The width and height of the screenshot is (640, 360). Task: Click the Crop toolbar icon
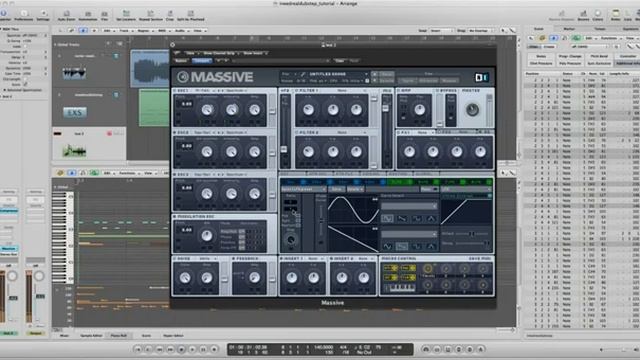tap(170, 16)
